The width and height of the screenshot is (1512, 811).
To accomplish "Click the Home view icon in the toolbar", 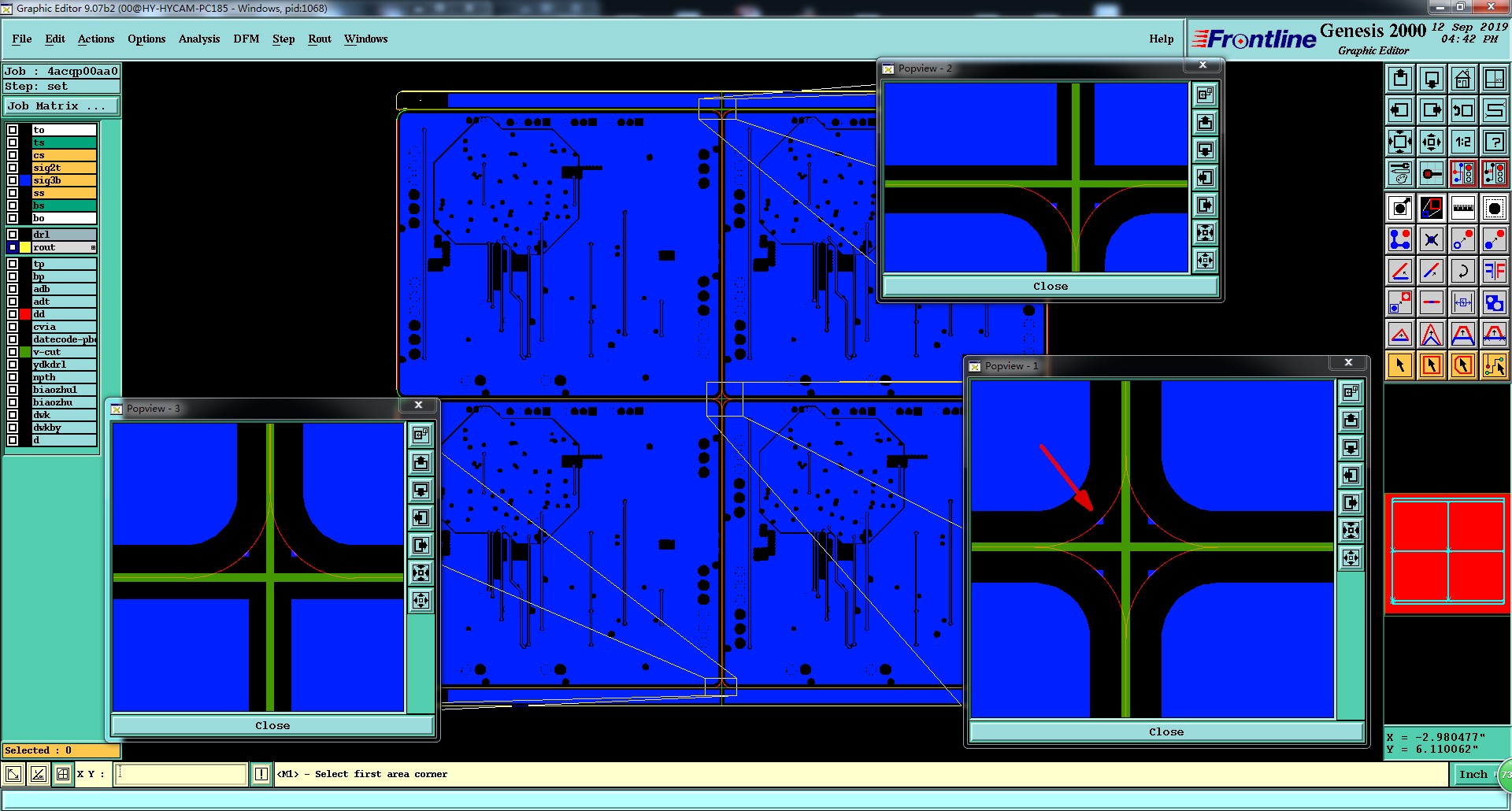I will click(1462, 79).
